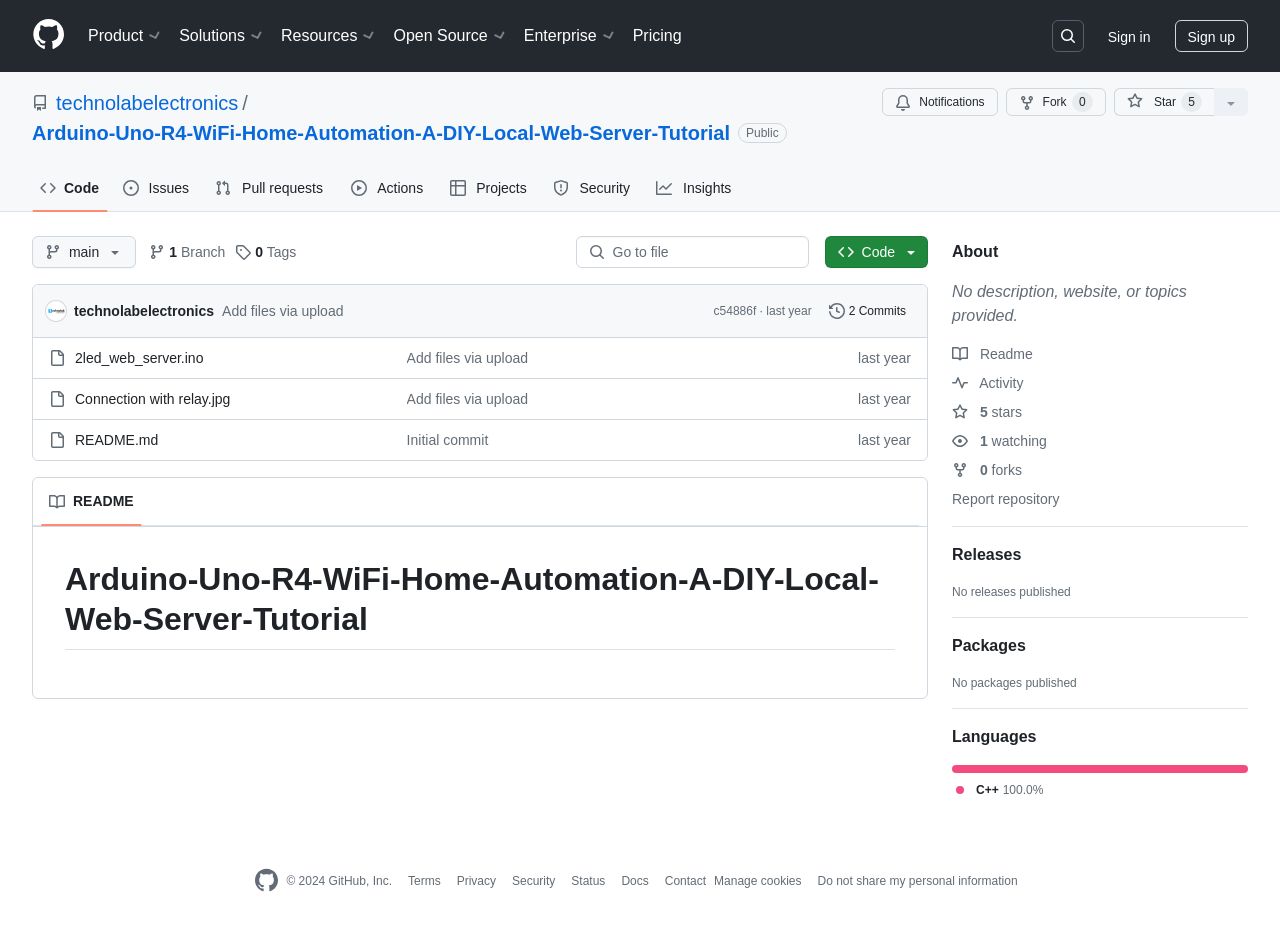Star this repository
Viewport: 1280px width, 934px height.
point(1164,102)
